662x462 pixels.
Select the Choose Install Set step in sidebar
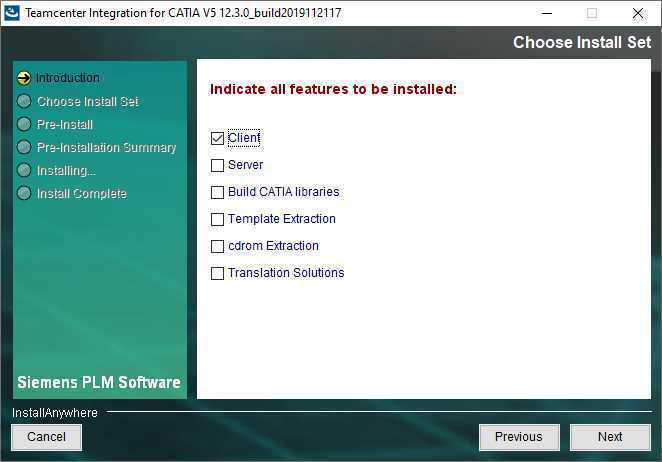88,101
